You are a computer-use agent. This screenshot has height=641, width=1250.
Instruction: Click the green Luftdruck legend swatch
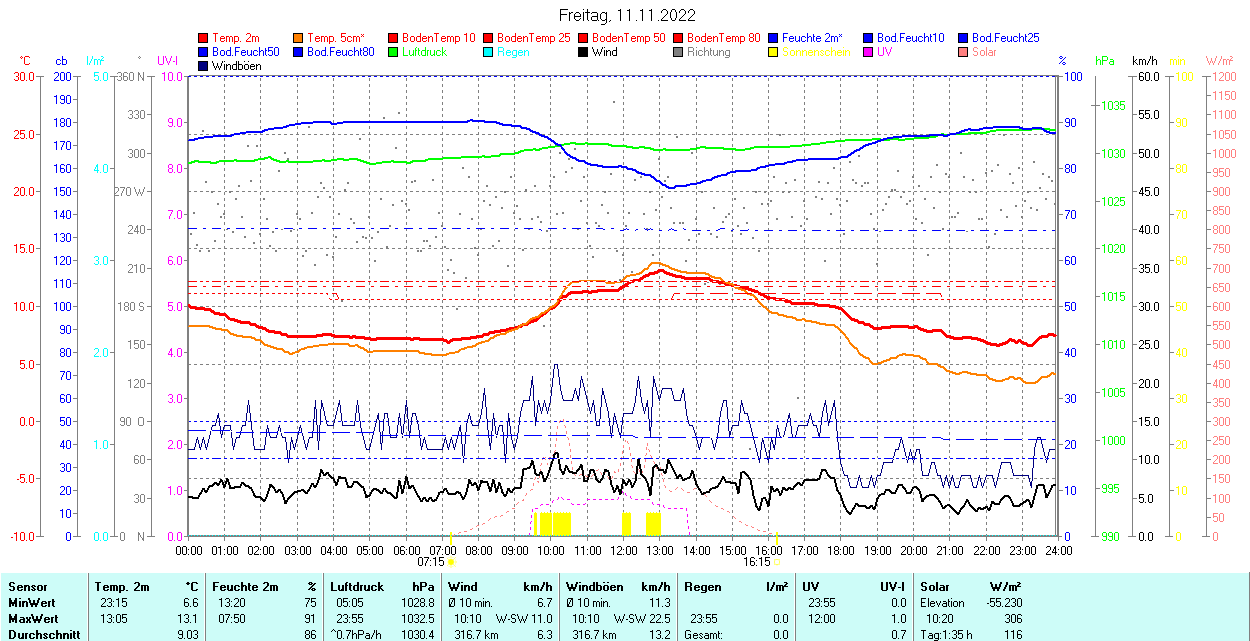pyautogui.click(x=394, y=52)
